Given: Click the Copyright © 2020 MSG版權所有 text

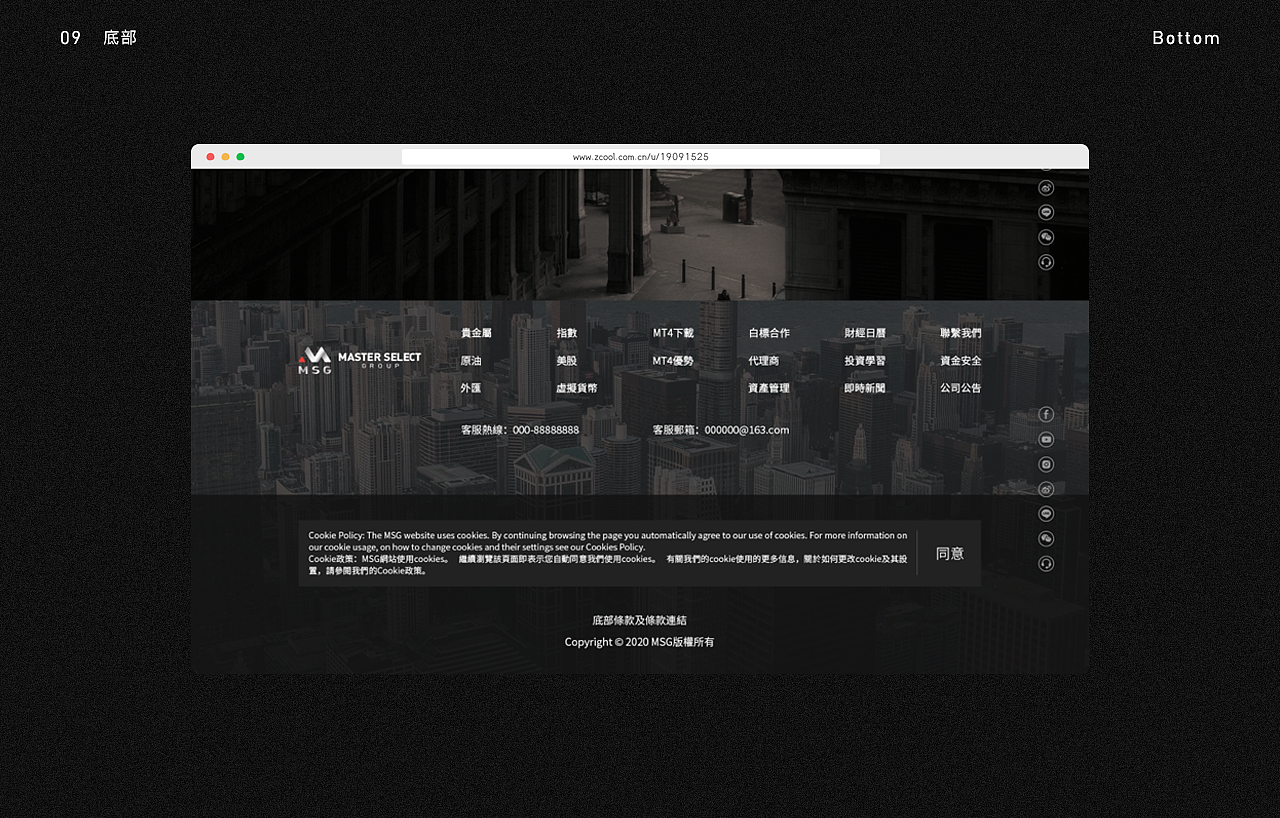Looking at the screenshot, I should click(x=640, y=642).
